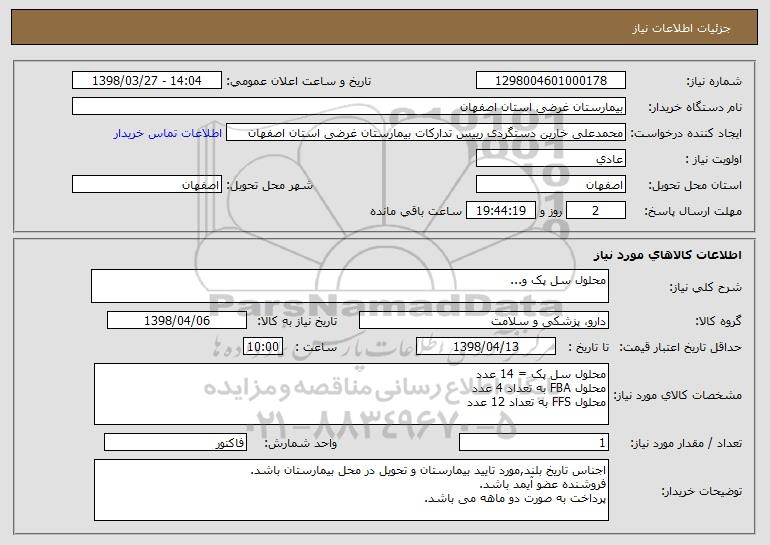This screenshot has width=770, height=545.
Task: Click the حداقل تاریخ اعتبار قیمت label
Action: [x=680, y=347]
